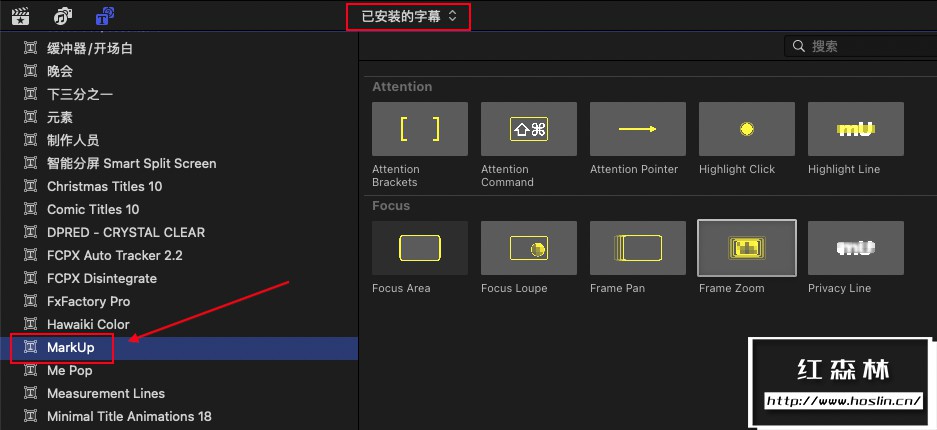Click the title icon beside DPRED - CRYSTAL CLEAR
937x430 pixels.
[30, 232]
